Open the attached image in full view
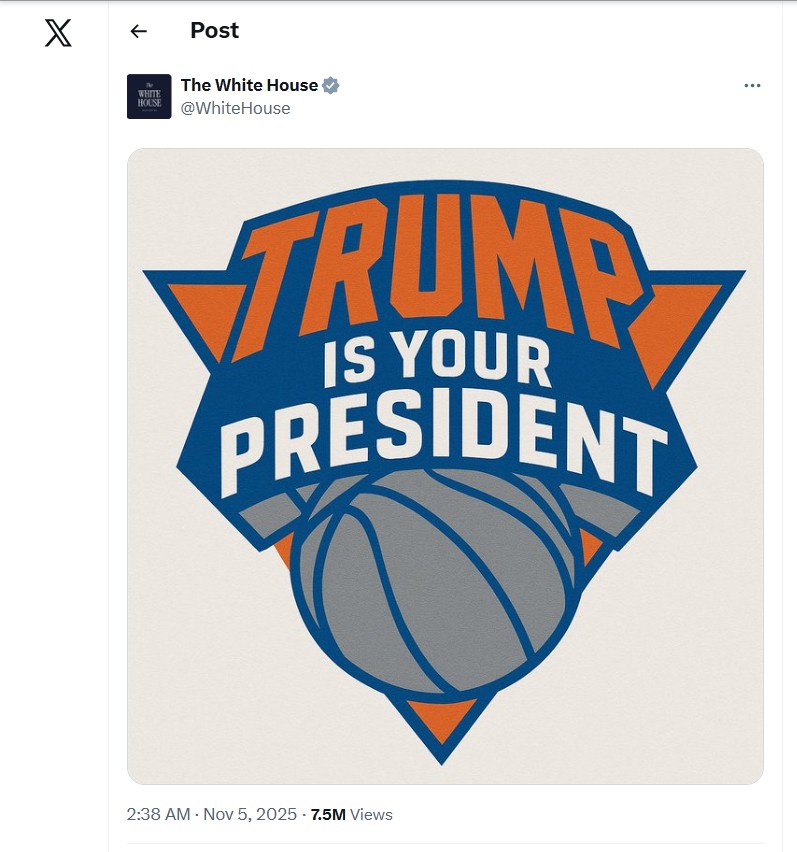The image size is (797, 852). (445, 465)
